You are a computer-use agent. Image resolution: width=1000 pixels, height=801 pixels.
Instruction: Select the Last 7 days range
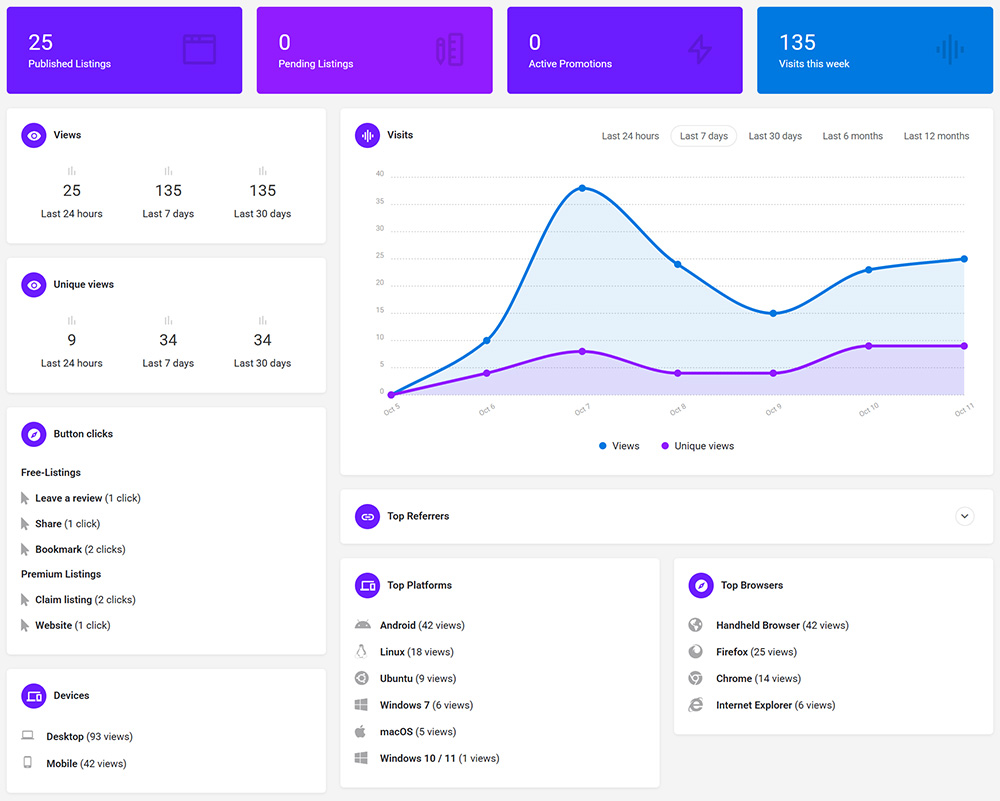[x=704, y=136]
